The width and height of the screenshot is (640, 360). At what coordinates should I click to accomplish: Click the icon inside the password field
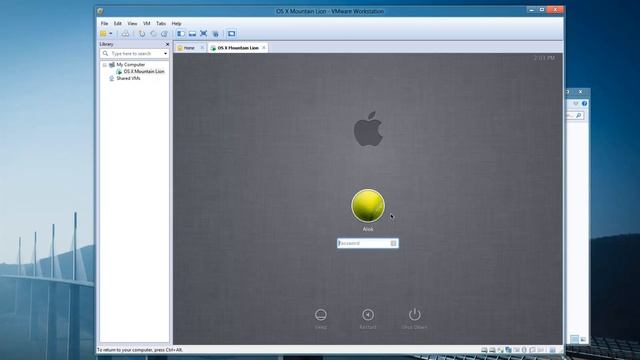(x=393, y=243)
